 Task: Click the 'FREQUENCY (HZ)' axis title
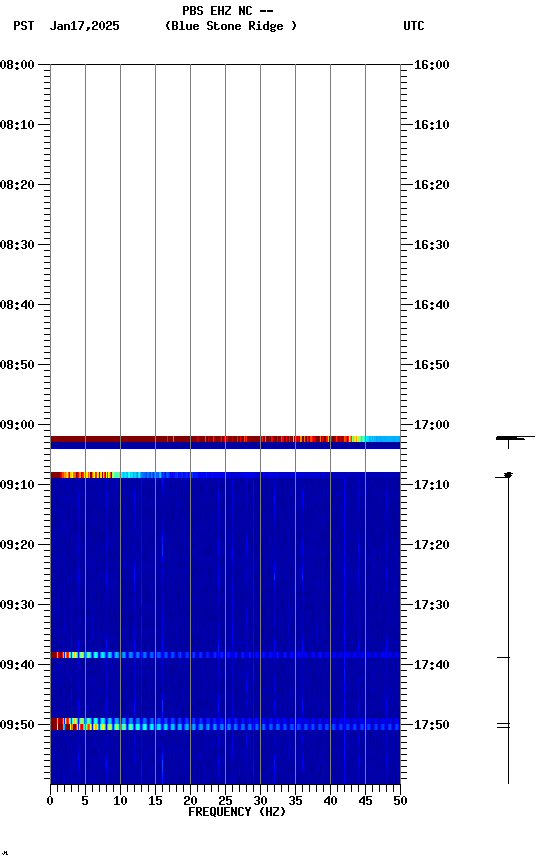click(x=237, y=812)
